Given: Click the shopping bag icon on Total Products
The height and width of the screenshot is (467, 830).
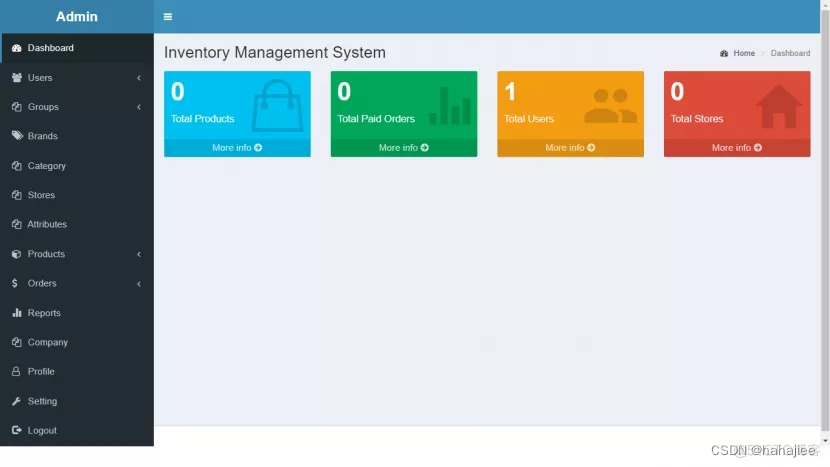Looking at the screenshot, I should click(x=277, y=105).
